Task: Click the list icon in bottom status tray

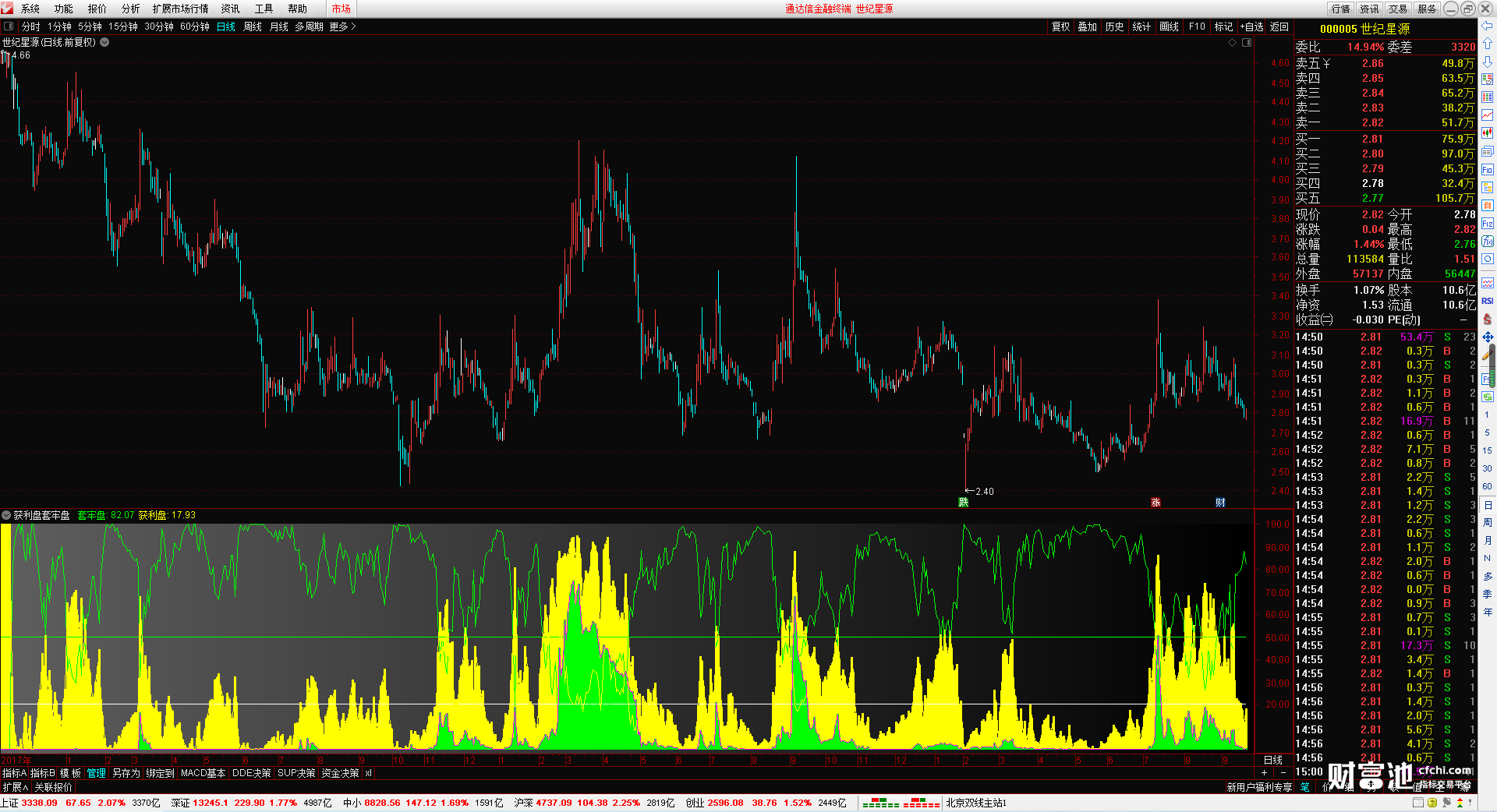Action: [x=1419, y=803]
